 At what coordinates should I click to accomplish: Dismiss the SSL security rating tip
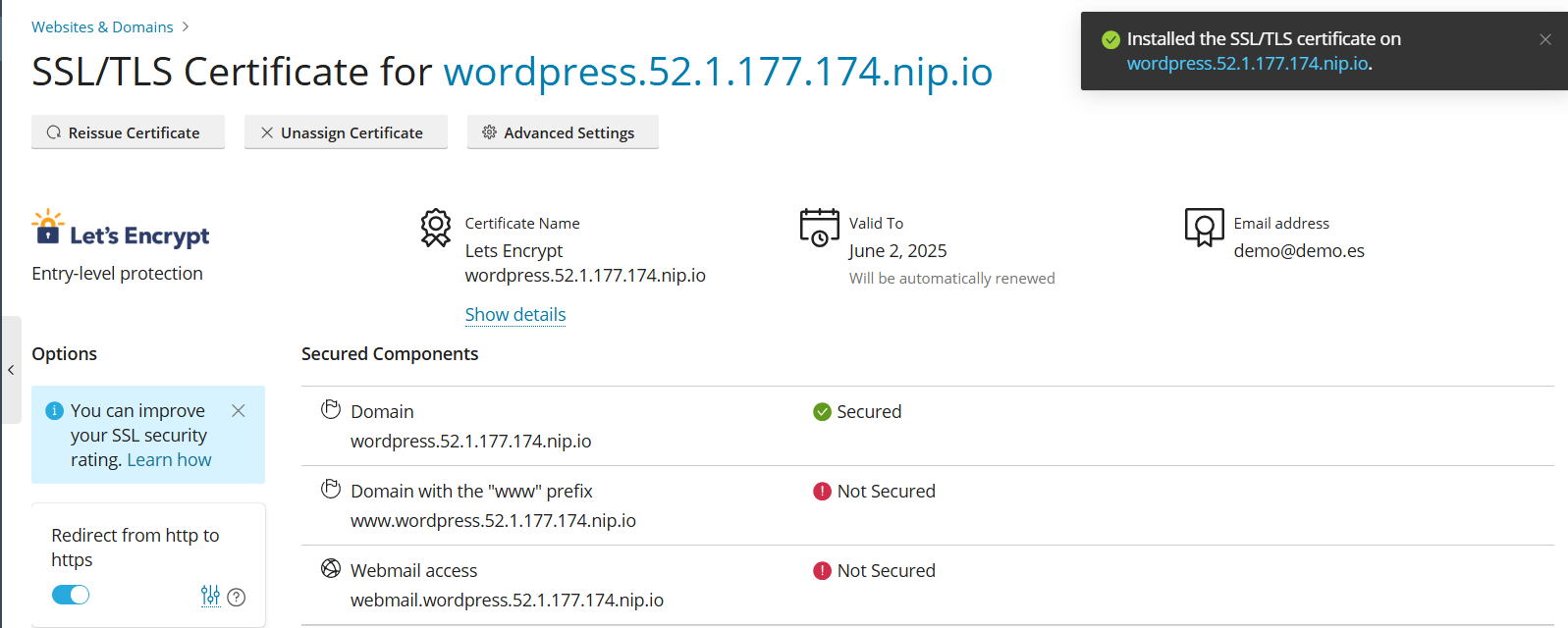point(239,411)
